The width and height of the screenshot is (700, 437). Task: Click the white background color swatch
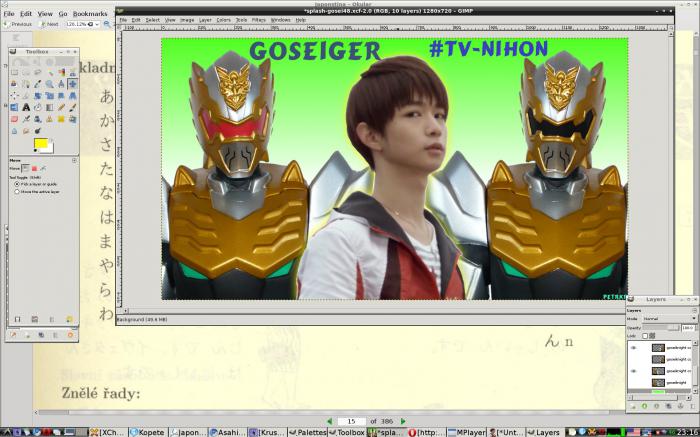(50, 150)
